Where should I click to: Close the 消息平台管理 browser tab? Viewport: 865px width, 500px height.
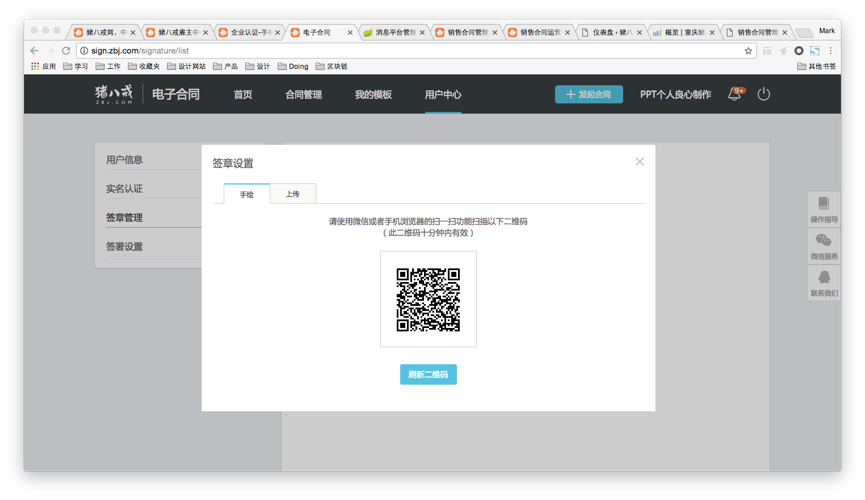422,33
